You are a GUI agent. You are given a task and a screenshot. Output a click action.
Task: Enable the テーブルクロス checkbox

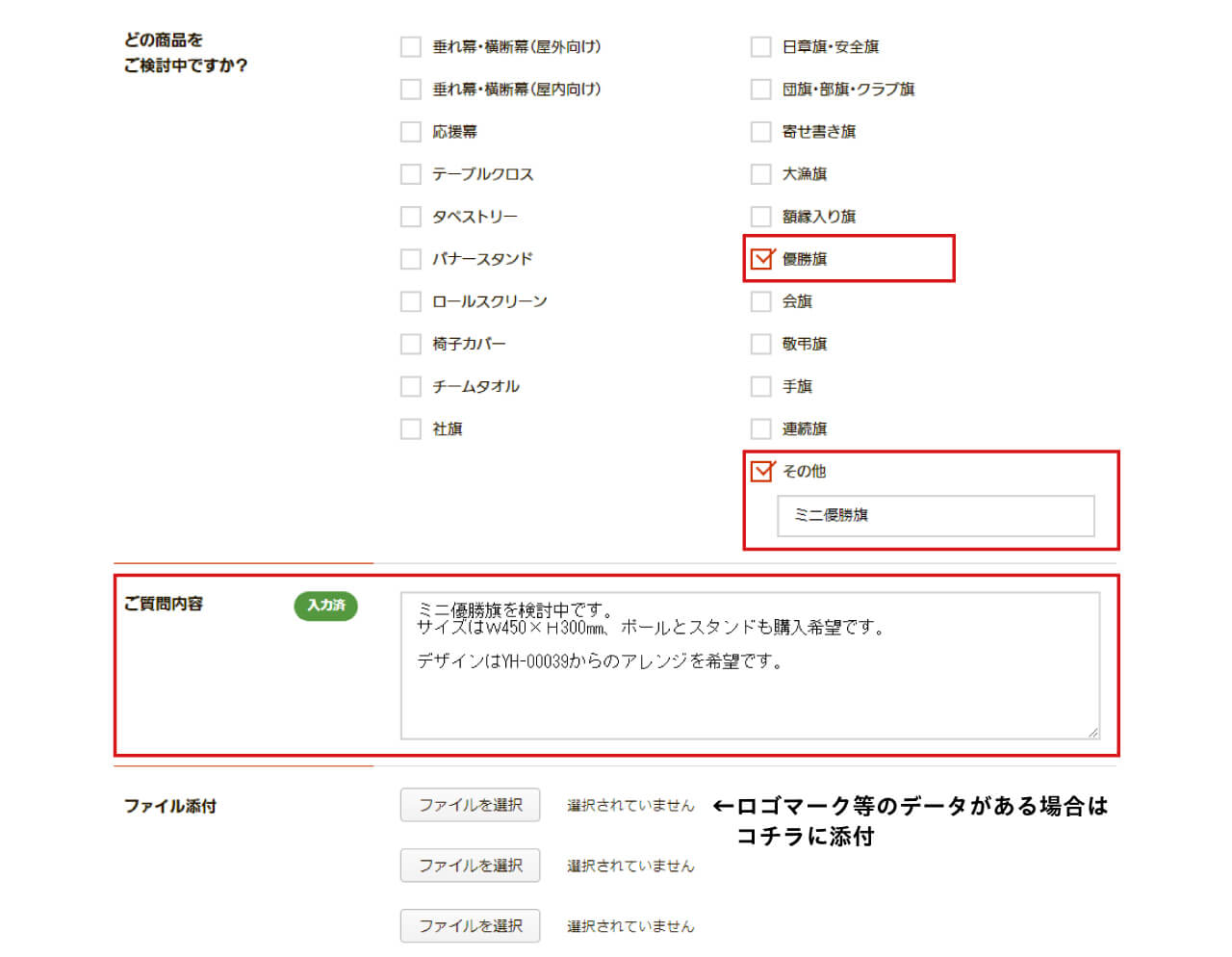tap(410, 173)
